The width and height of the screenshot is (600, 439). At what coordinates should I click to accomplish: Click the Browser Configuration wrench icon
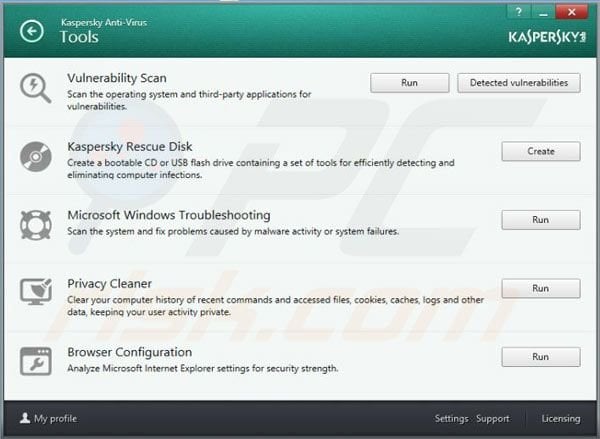point(36,361)
